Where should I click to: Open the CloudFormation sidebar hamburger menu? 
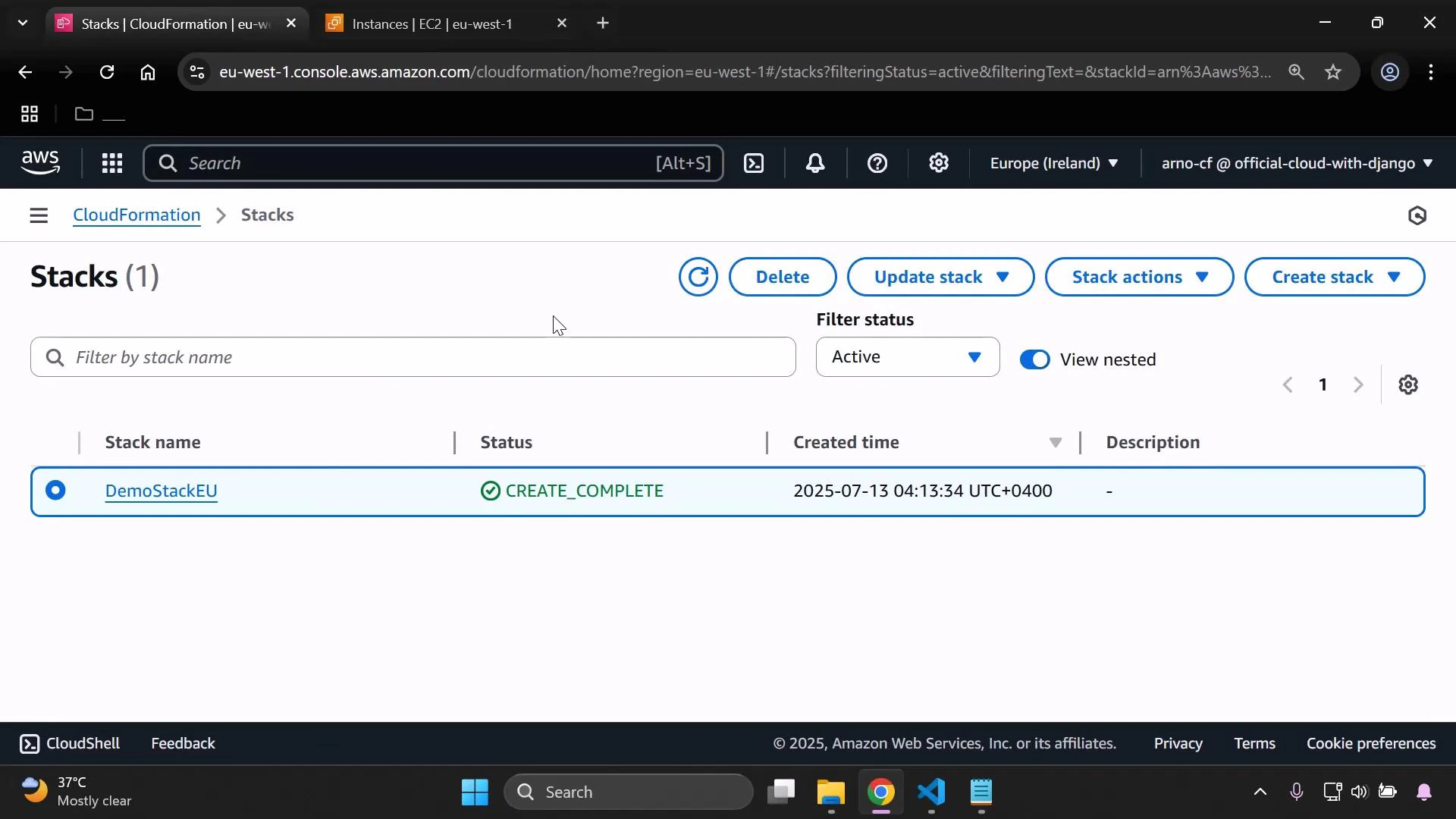pos(38,215)
